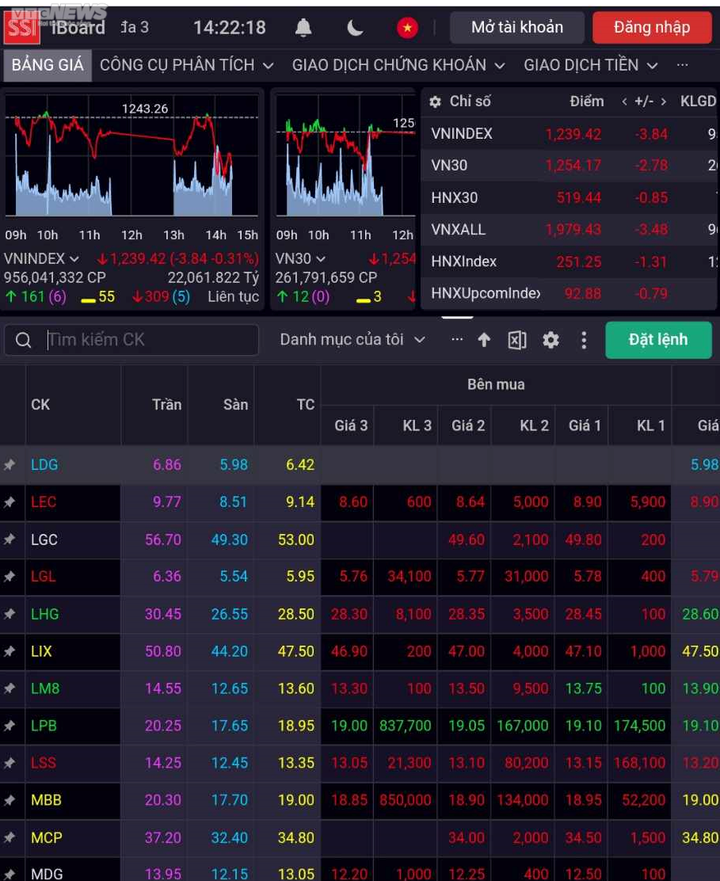
Task: Open the Giao dịch chứng khoán menu
Action: [398, 65]
